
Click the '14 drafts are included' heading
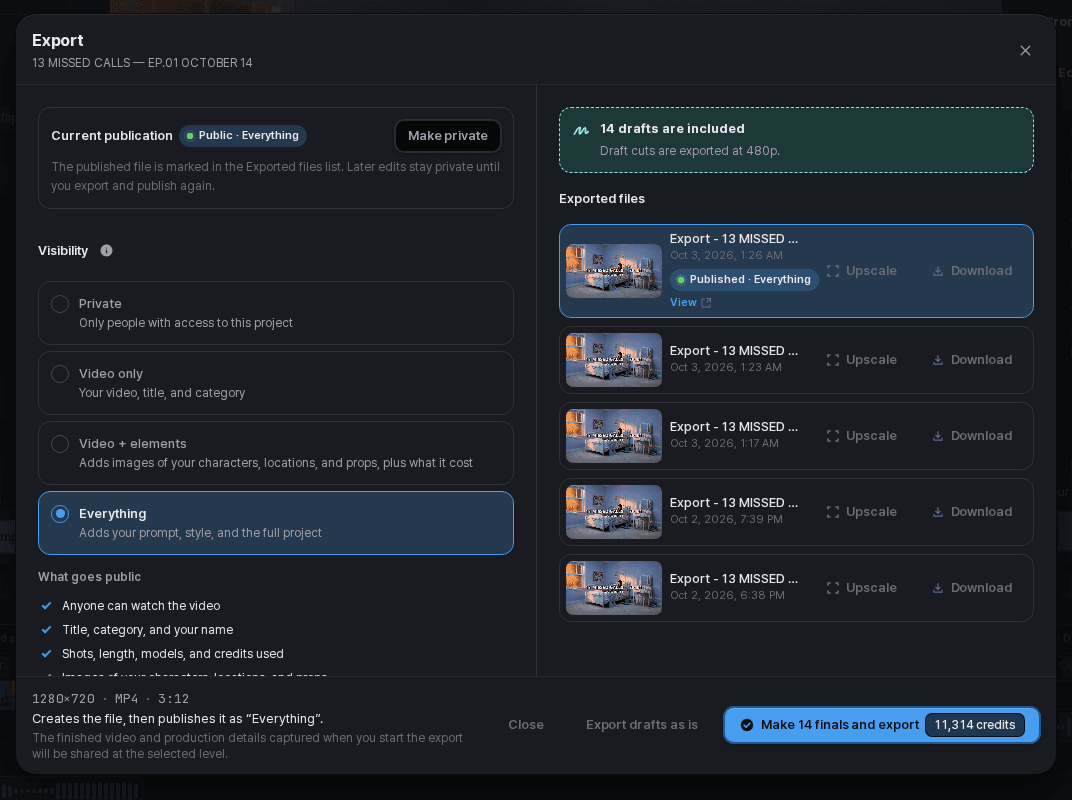672,129
